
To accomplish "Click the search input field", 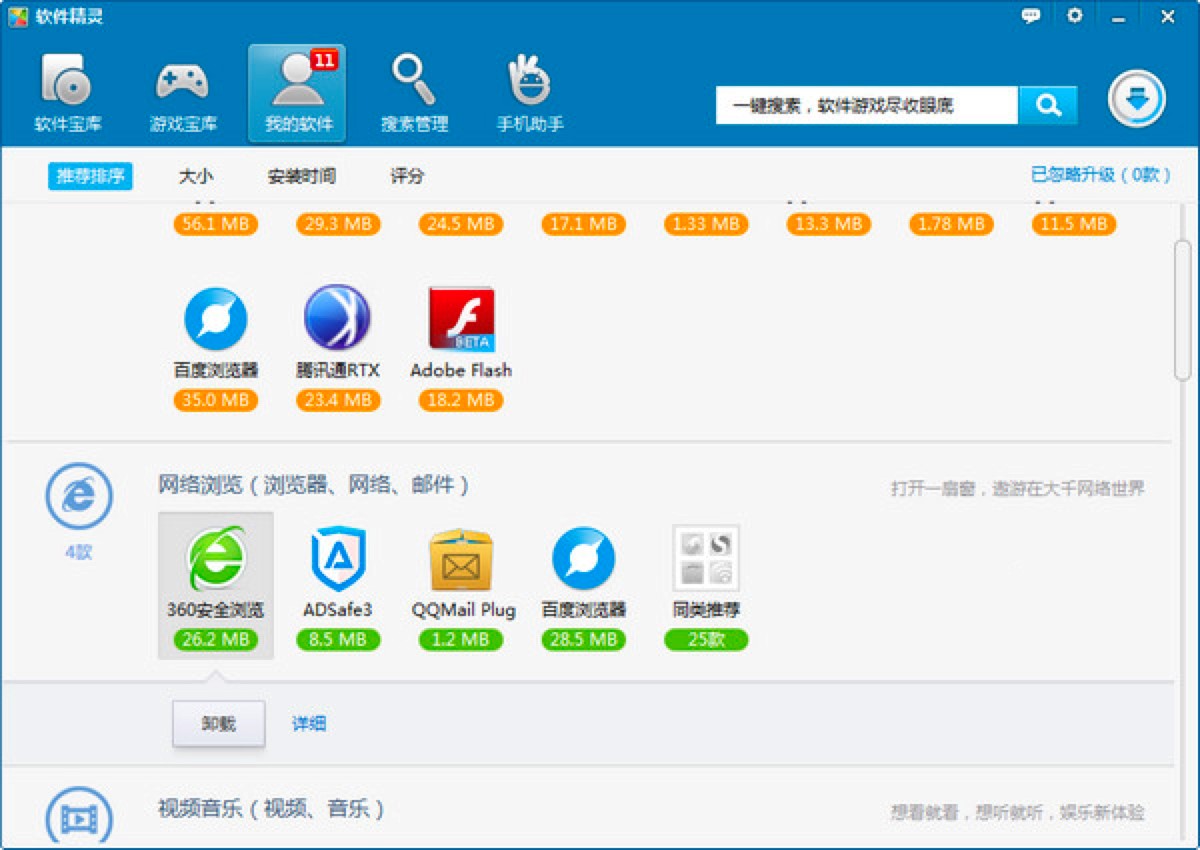I will pos(866,105).
